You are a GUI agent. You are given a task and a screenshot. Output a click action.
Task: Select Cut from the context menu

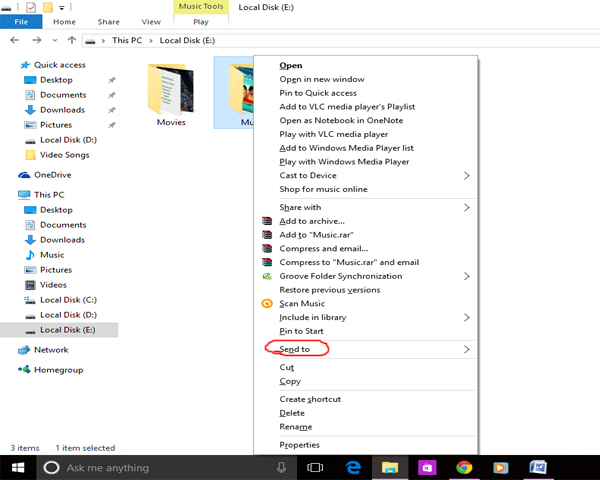(x=287, y=367)
